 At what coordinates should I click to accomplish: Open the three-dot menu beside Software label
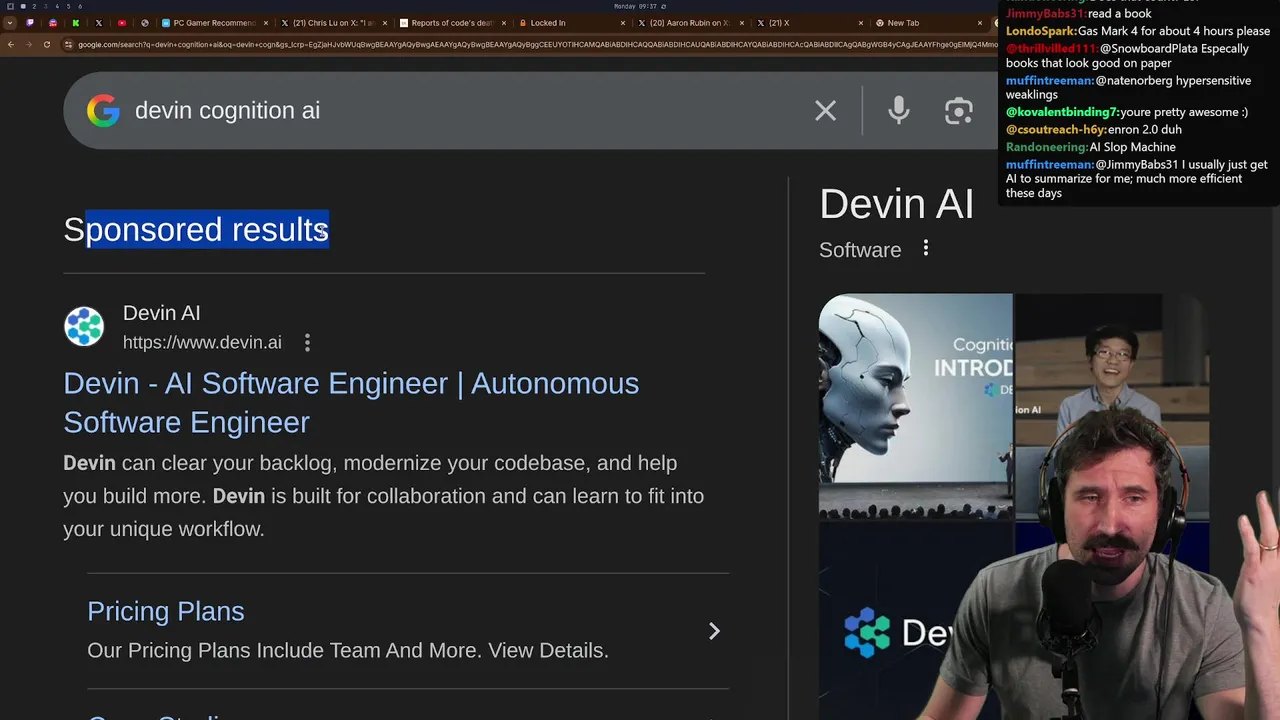click(x=926, y=248)
